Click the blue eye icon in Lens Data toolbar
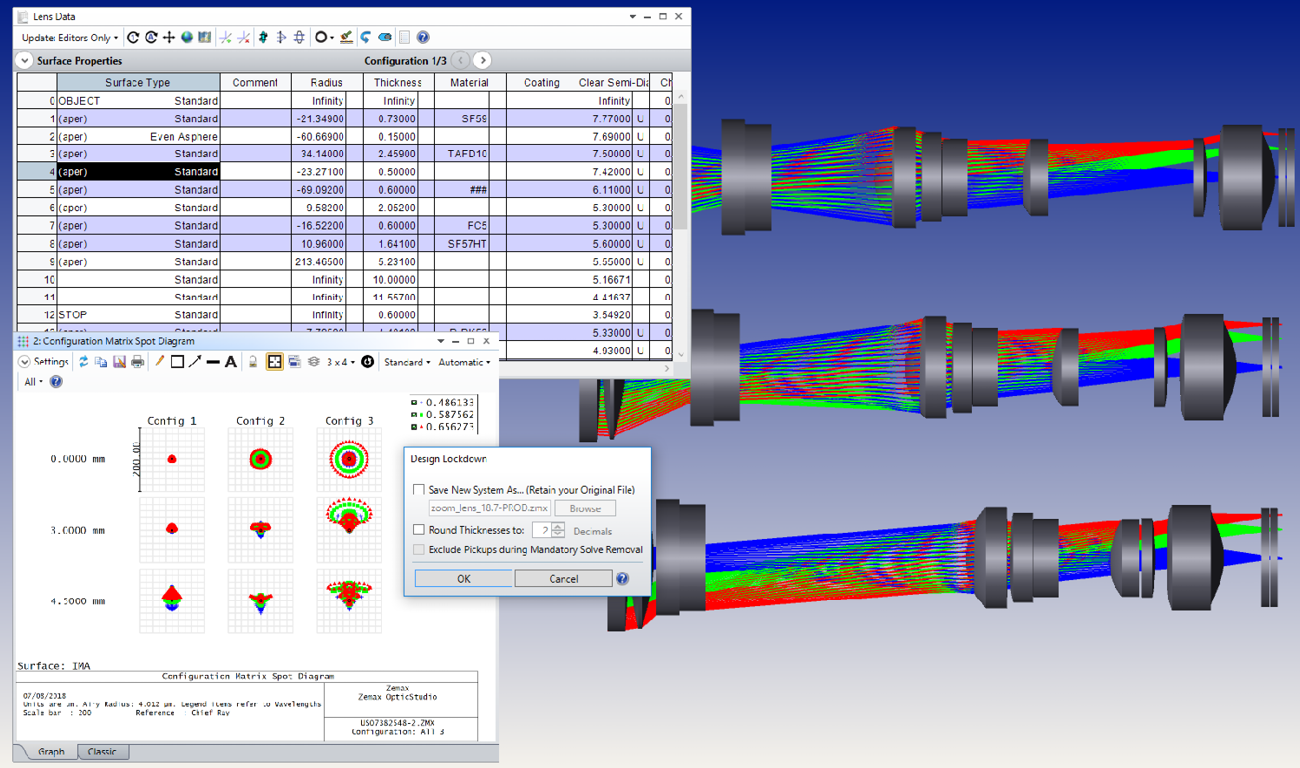The image size is (1300, 768). pyautogui.click(x=385, y=37)
